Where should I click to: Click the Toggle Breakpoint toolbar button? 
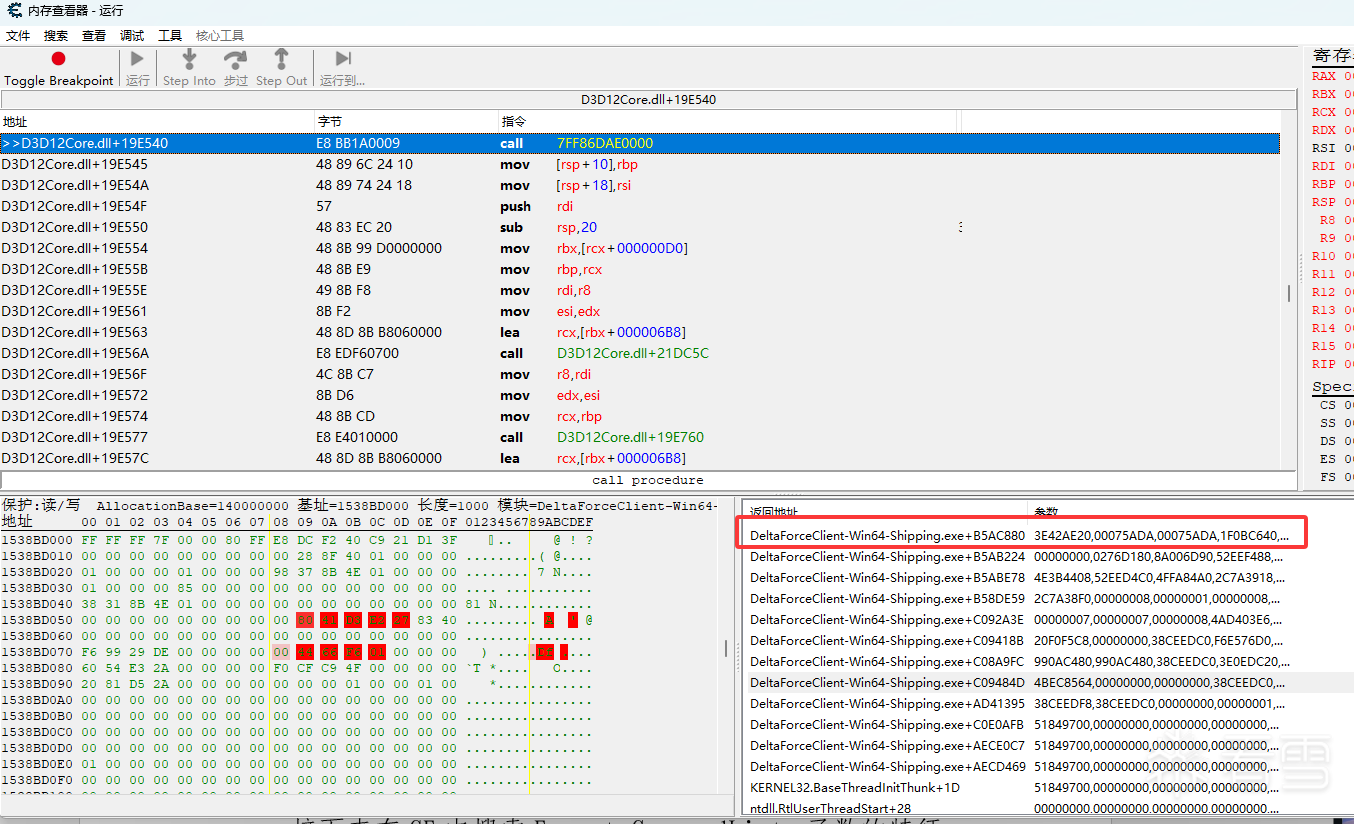pyautogui.click(x=58, y=68)
